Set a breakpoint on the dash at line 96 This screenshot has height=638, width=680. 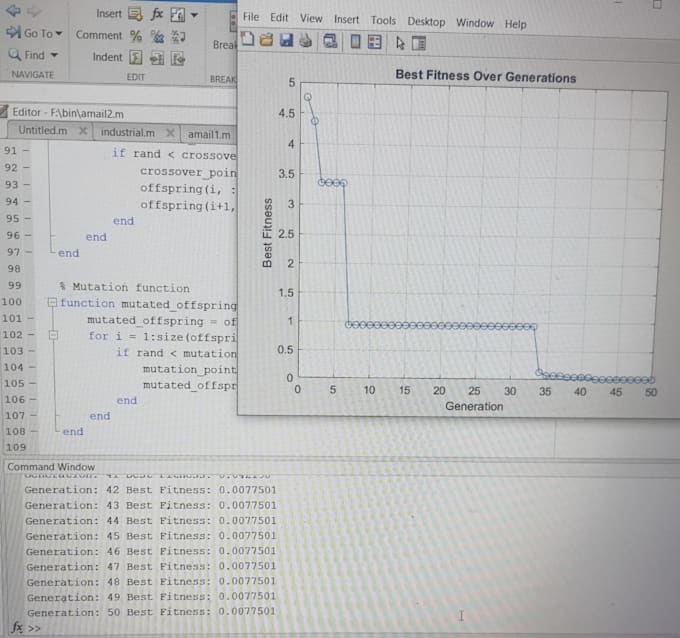tap(27, 236)
